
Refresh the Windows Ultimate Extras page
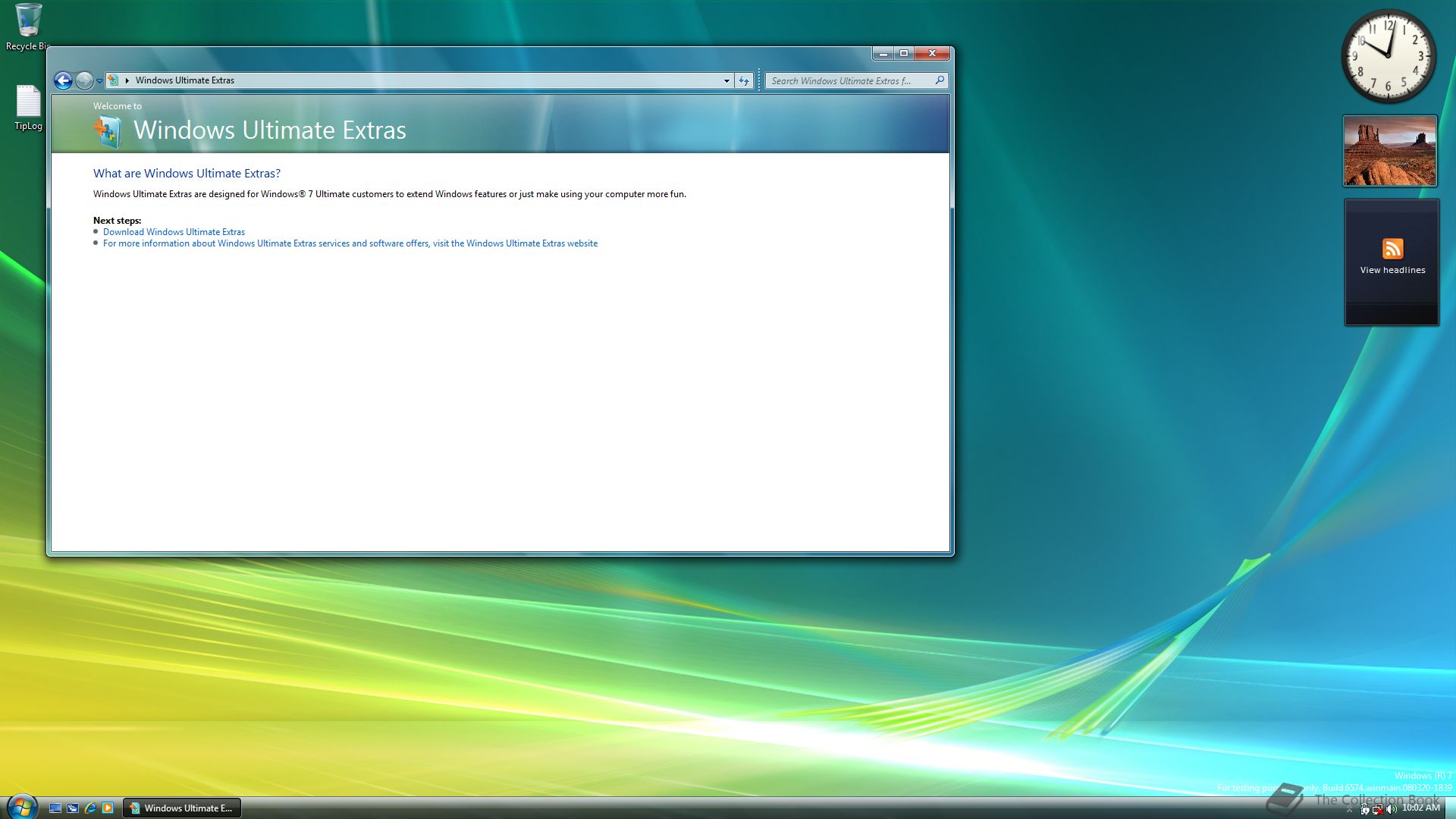[744, 80]
